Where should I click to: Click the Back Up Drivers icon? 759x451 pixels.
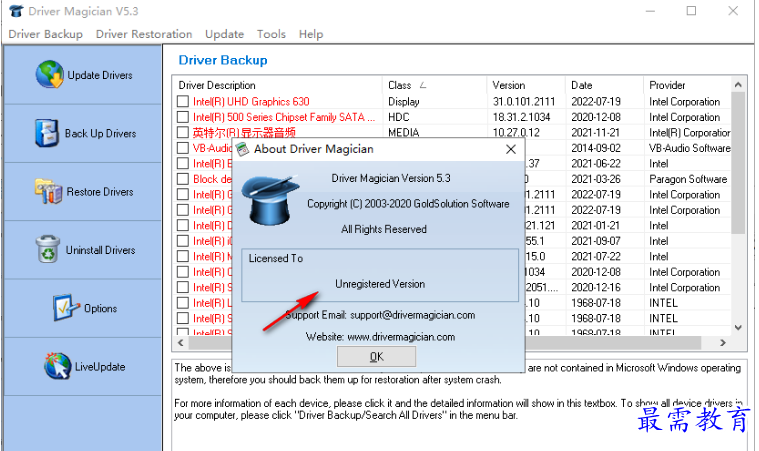(46, 133)
